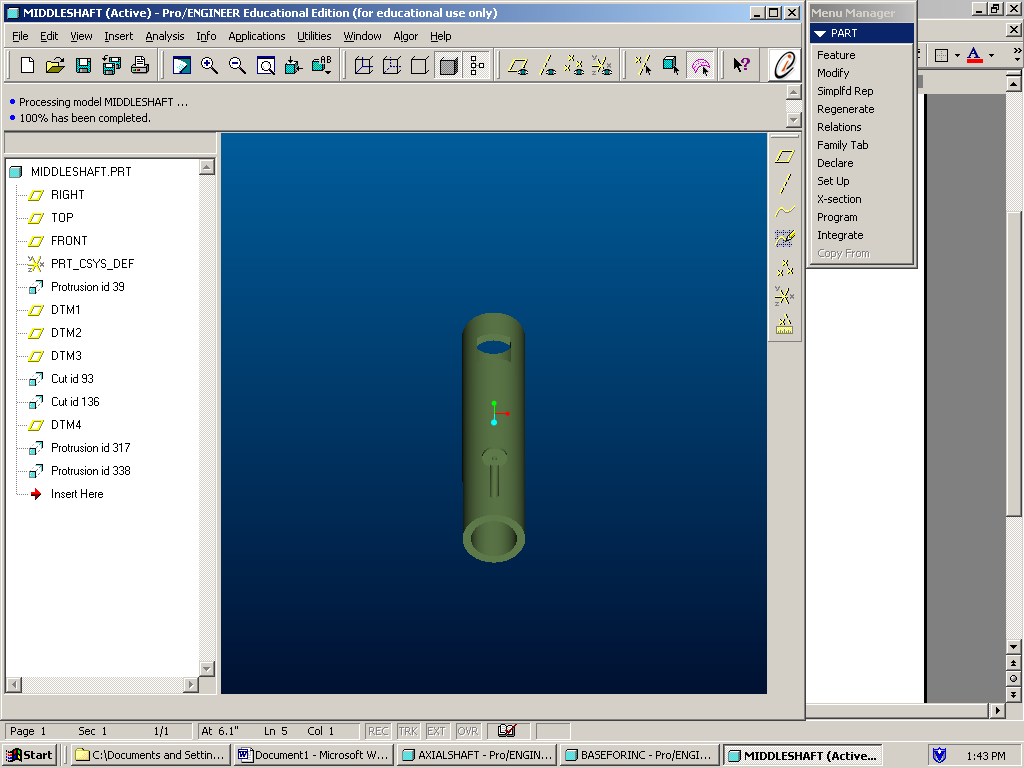The width and height of the screenshot is (1024, 768).
Task: Open the Windows Start menu
Action: [29, 755]
